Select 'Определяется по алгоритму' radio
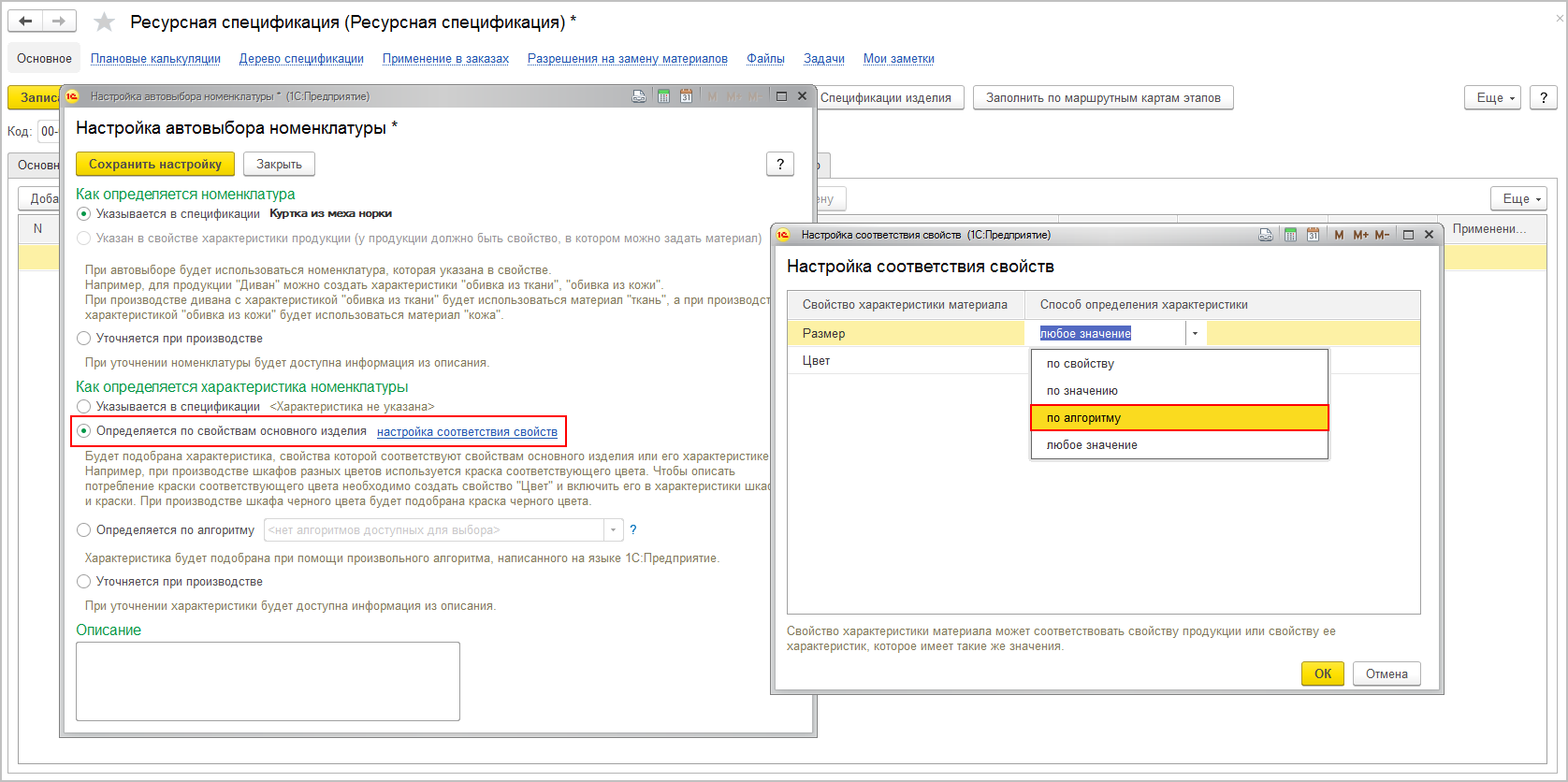This screenshot has width=1568, height=782. tap(84, 530)
